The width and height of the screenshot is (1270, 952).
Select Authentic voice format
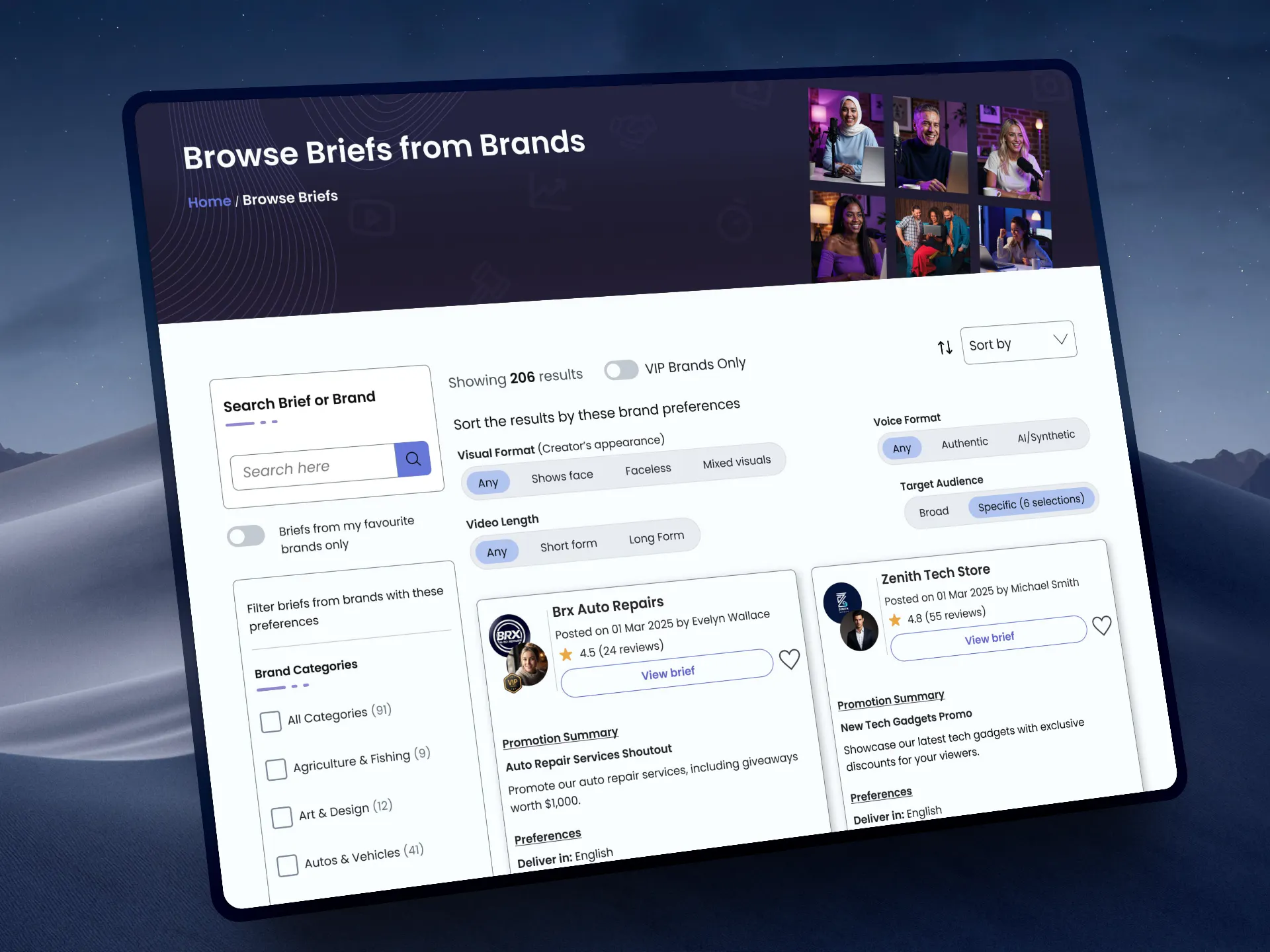coord(964,443)
